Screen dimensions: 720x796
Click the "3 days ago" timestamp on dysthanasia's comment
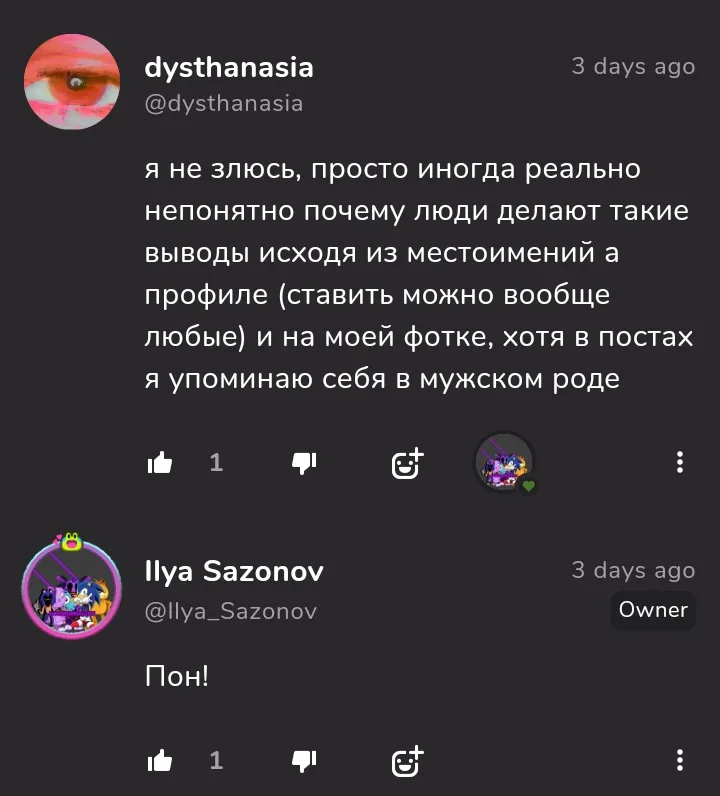(633, 67)
